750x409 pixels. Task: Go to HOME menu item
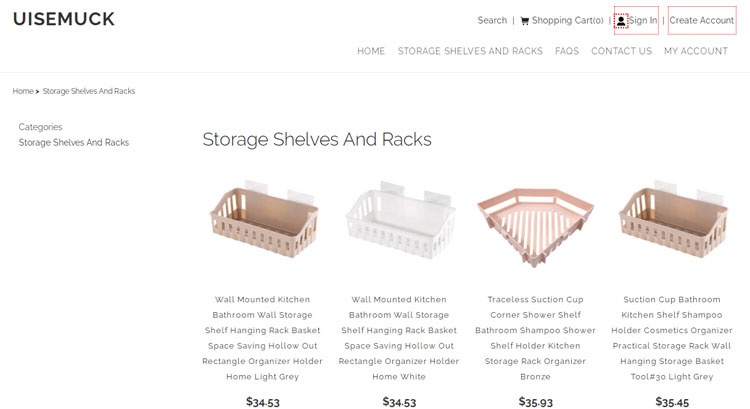point(371,51)
